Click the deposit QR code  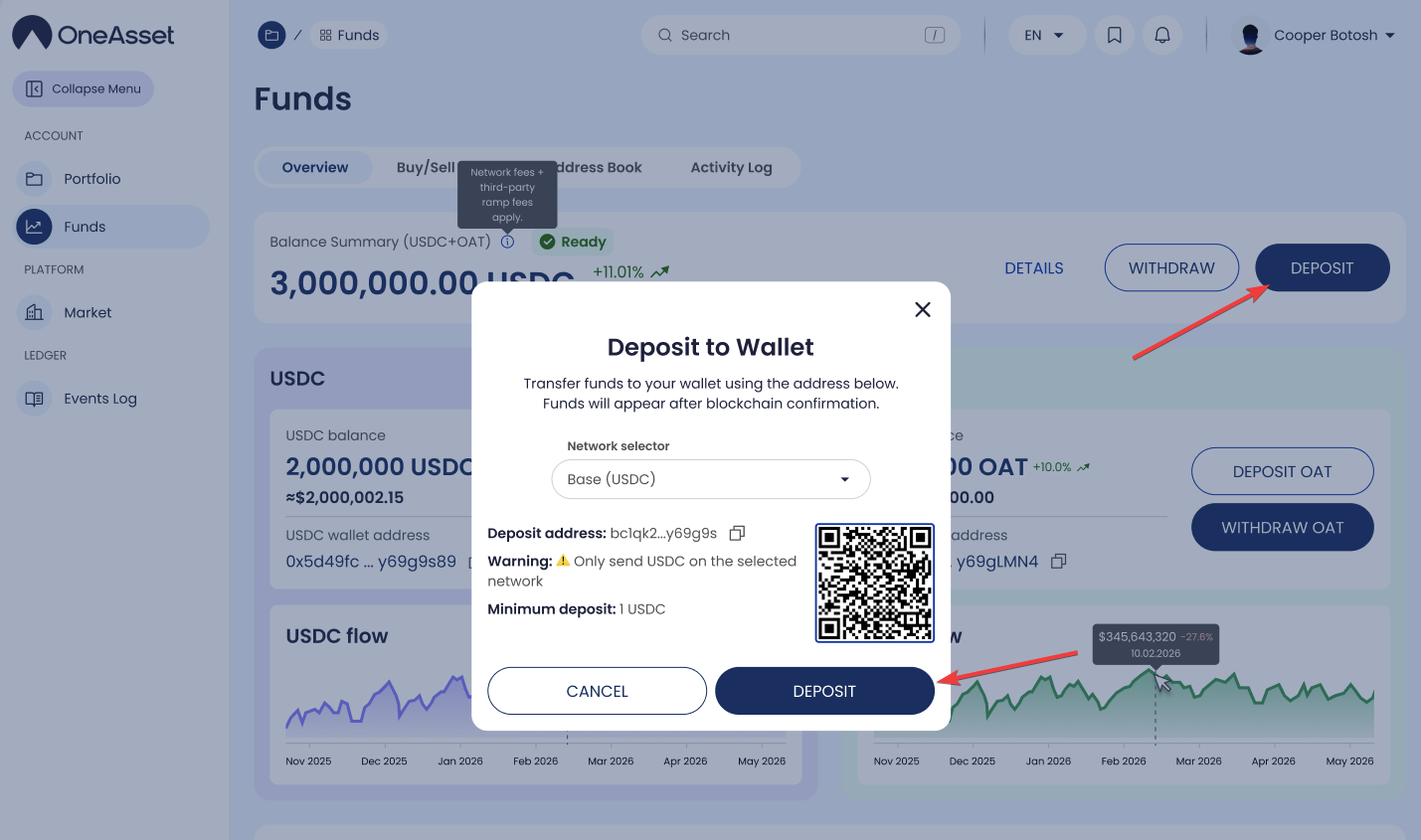coord(875,583)
